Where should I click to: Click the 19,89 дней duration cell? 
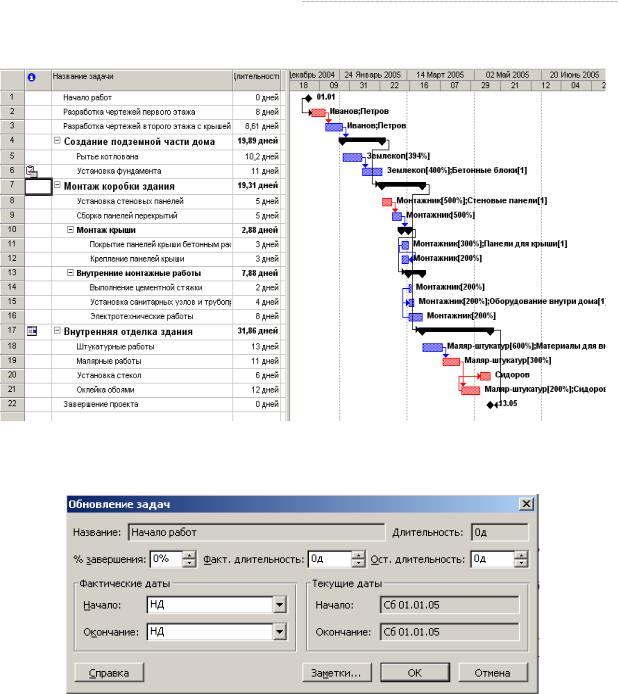coord(257,141)
